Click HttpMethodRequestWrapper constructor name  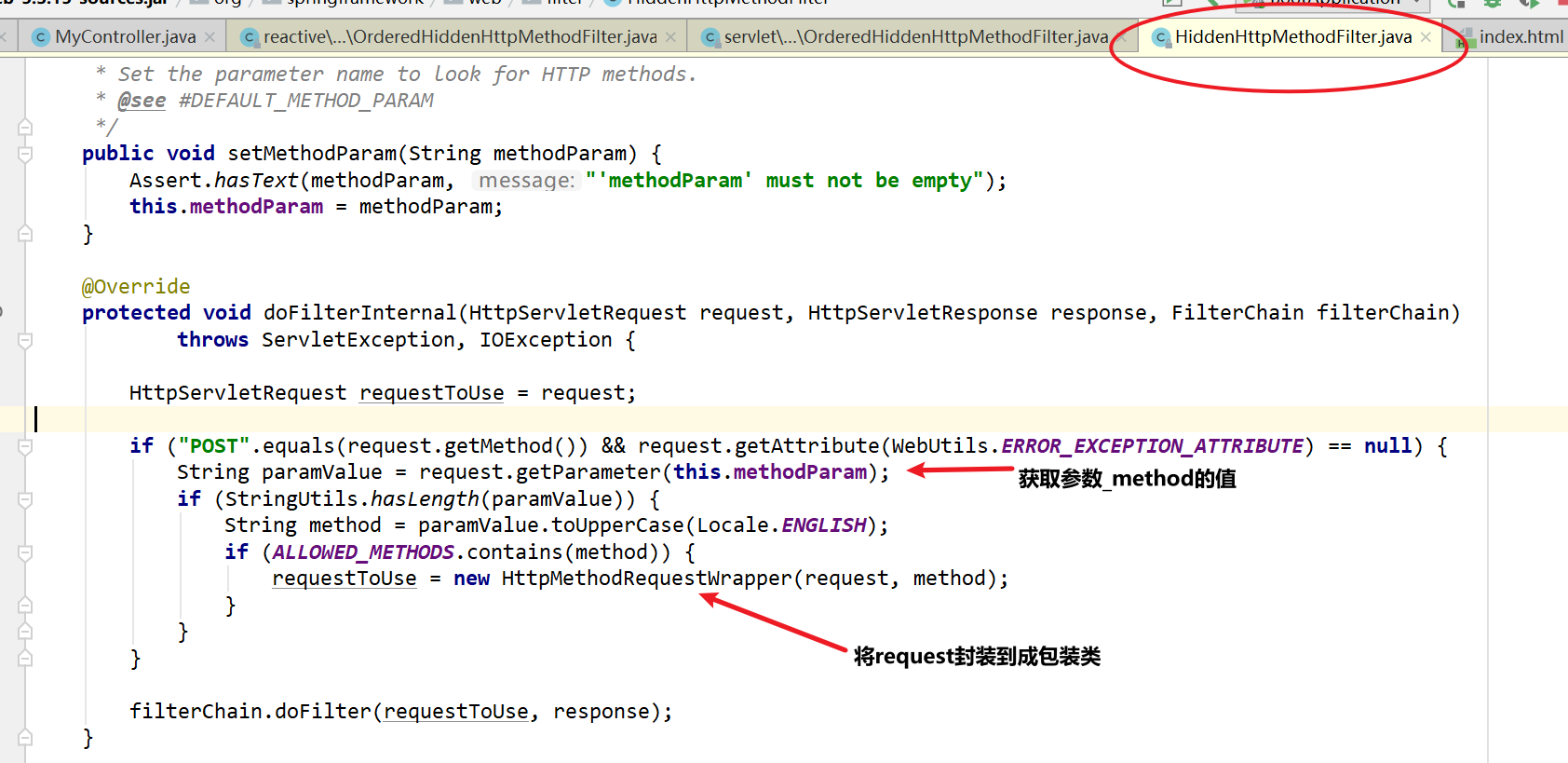647,579
